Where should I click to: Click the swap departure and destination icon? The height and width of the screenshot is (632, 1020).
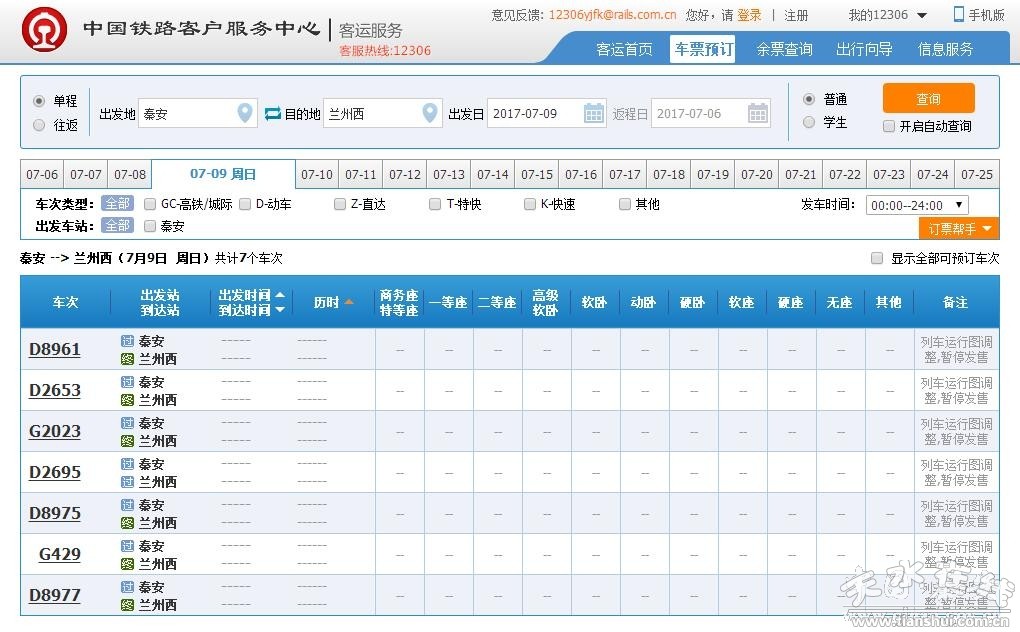pos(273,114)
